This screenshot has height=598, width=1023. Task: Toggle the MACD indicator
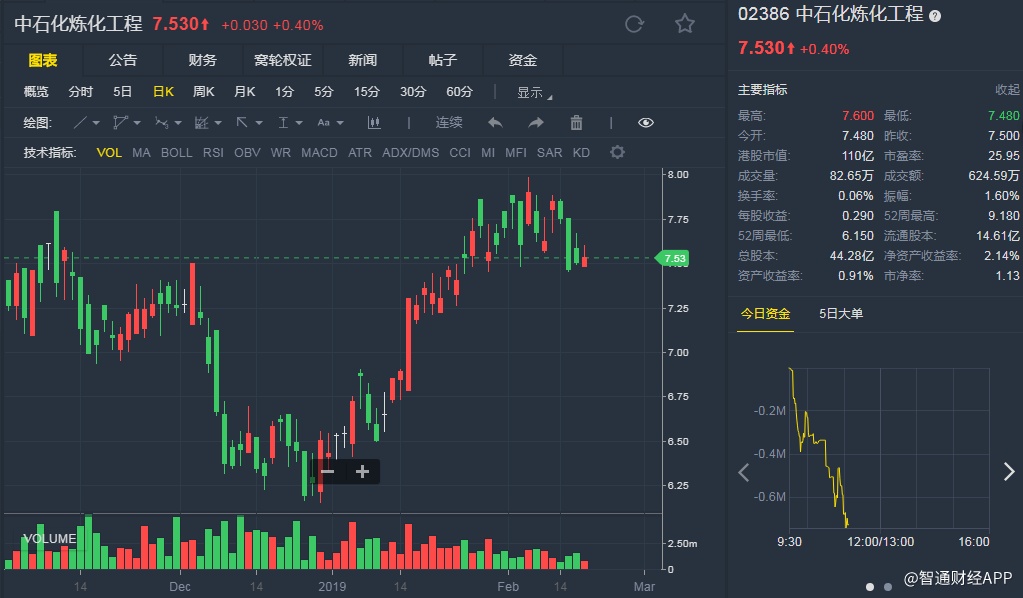(319, 153)
